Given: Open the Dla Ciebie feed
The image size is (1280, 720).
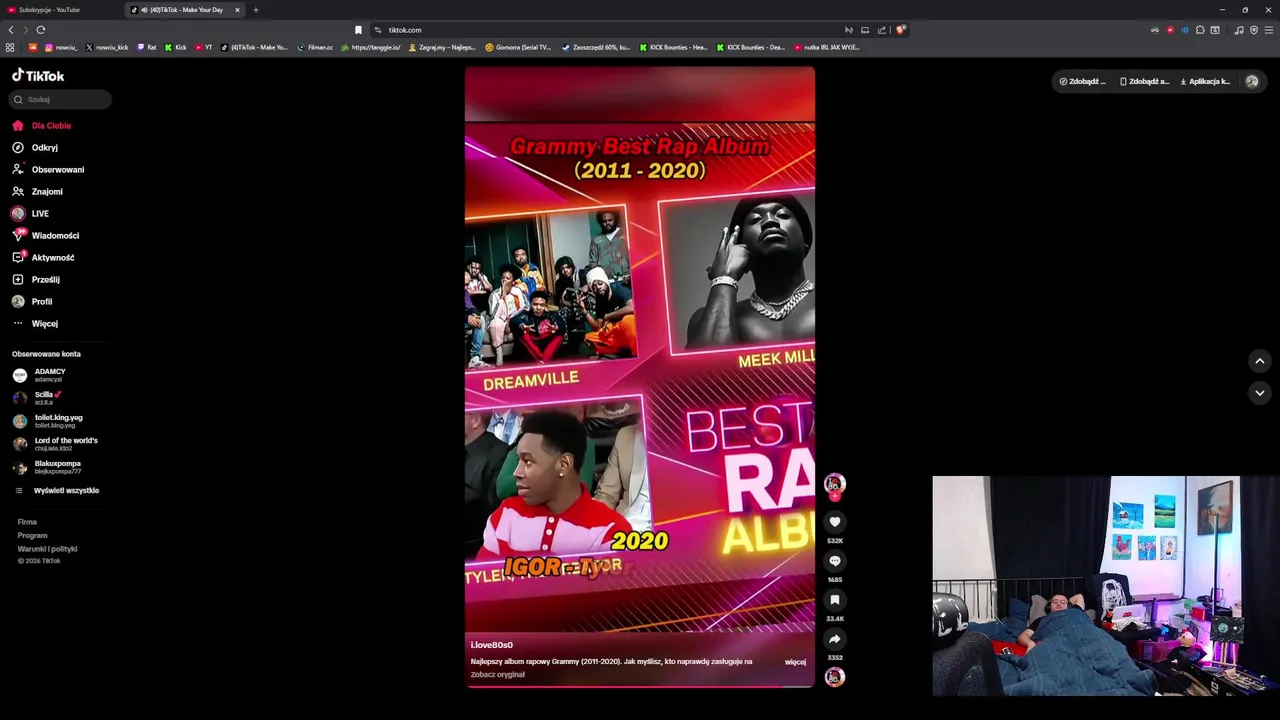Looking at the screenshot, I should point(42,126).
